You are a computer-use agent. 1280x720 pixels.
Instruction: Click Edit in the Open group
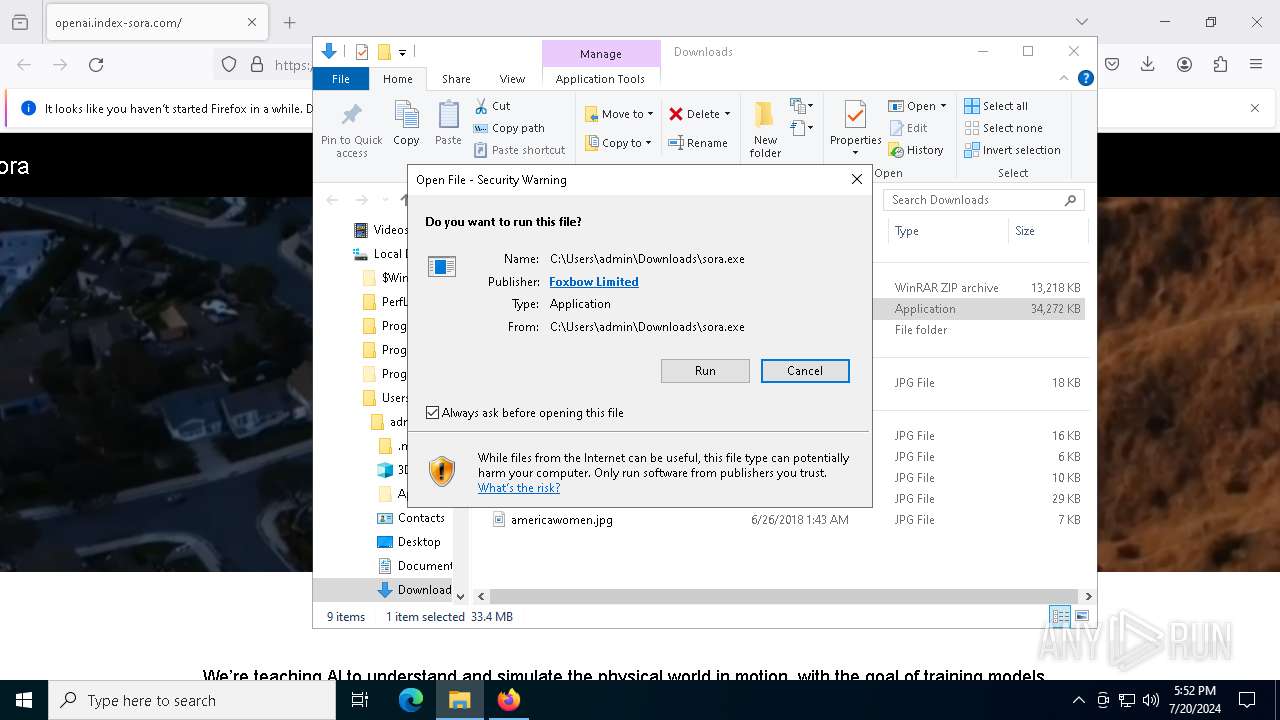(908, 128)
